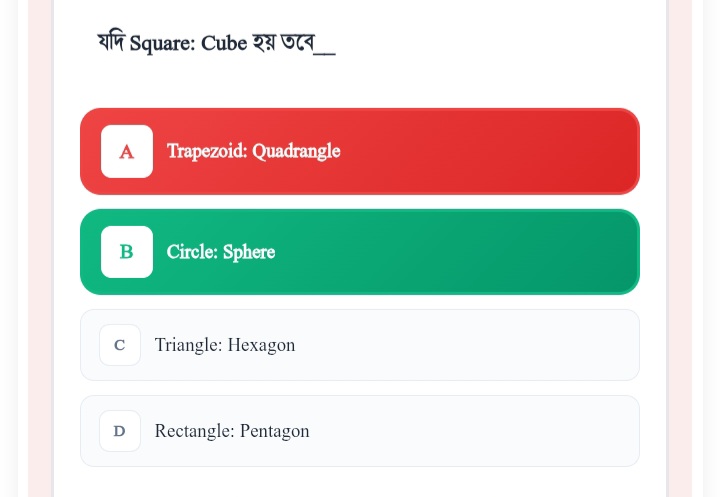Click the word Sphere in option B
720x497 pixels.
tap(249, 252)
